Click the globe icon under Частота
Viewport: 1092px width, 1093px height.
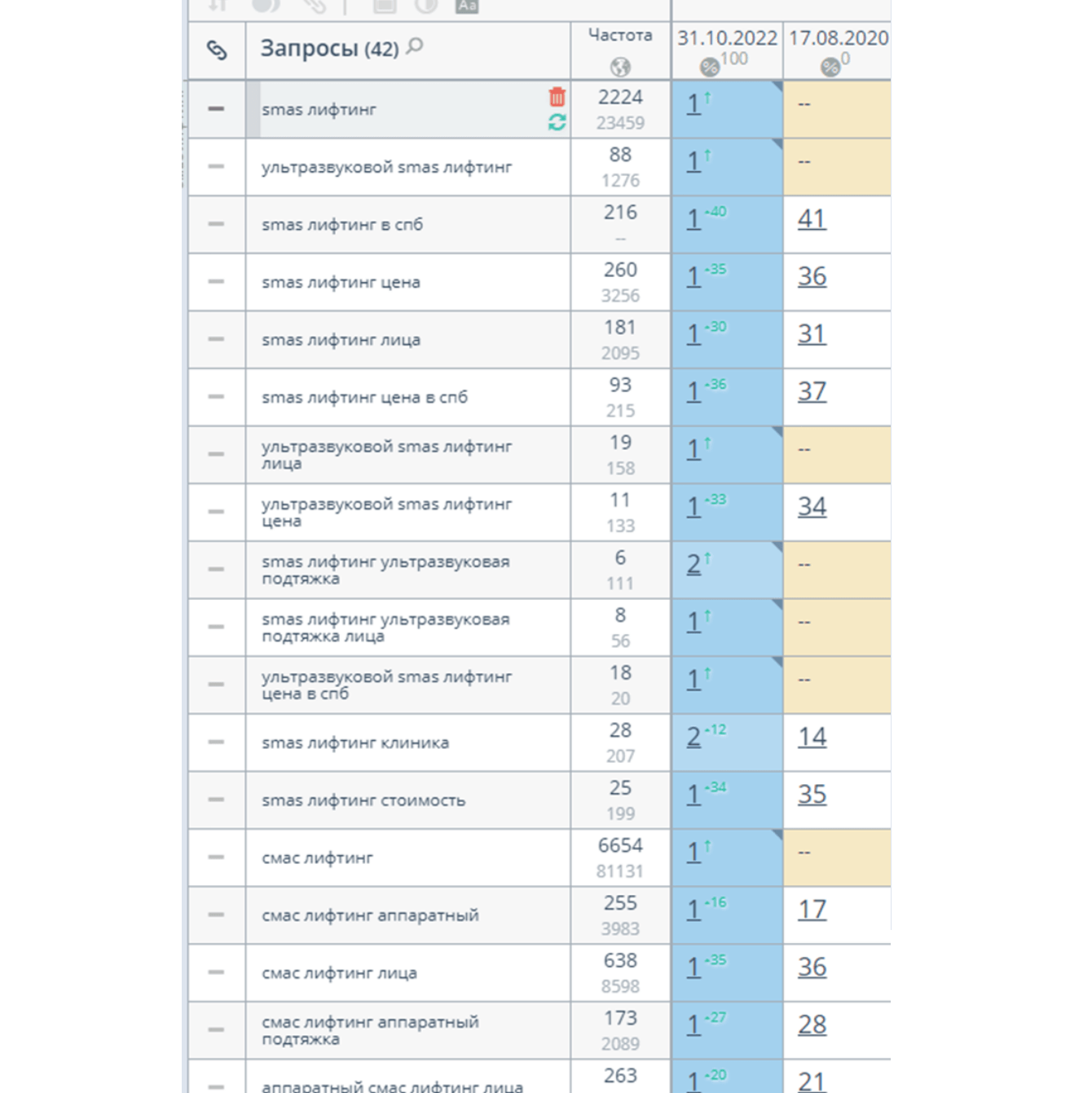620,67
